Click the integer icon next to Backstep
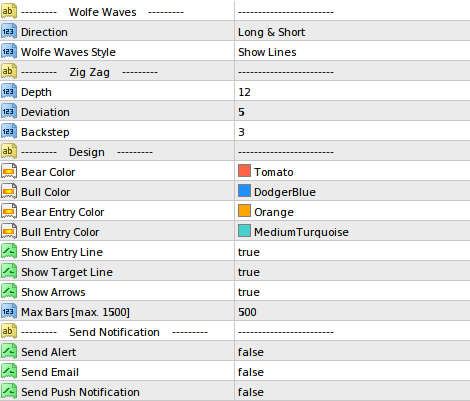This screenshot has width=470, height=401. [x=9, y=131]
